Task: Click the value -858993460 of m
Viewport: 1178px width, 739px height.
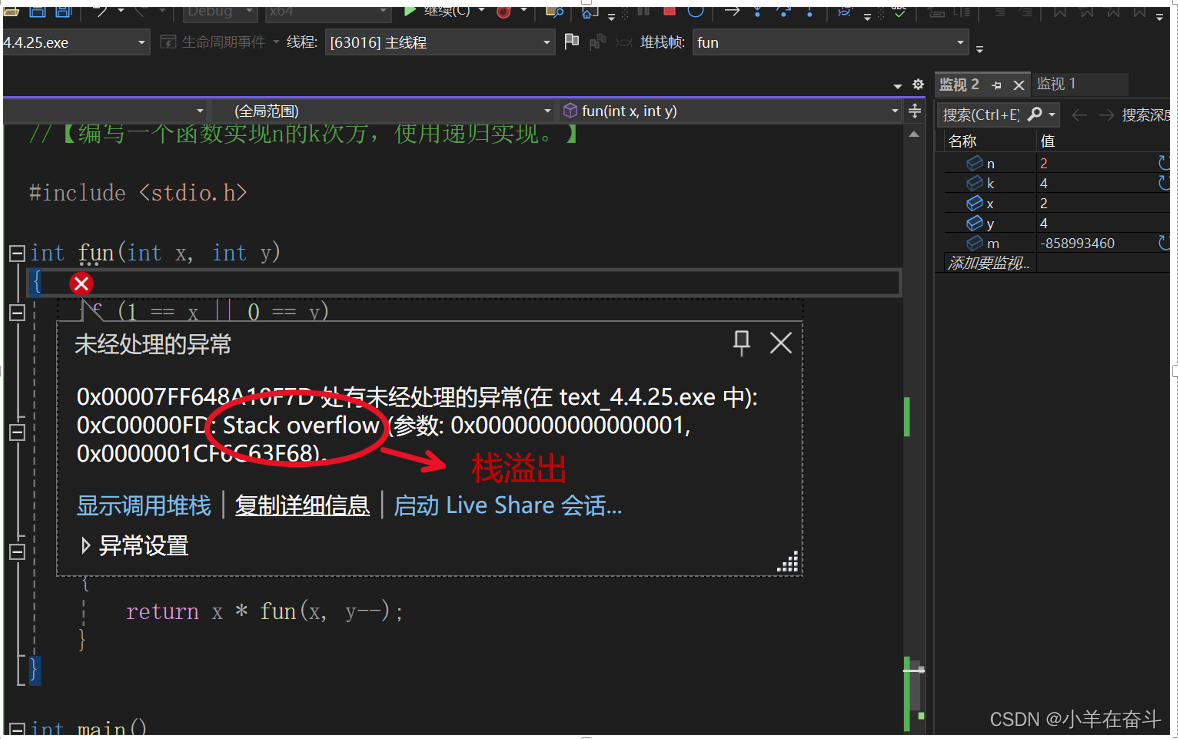Action: point(1077,243)
